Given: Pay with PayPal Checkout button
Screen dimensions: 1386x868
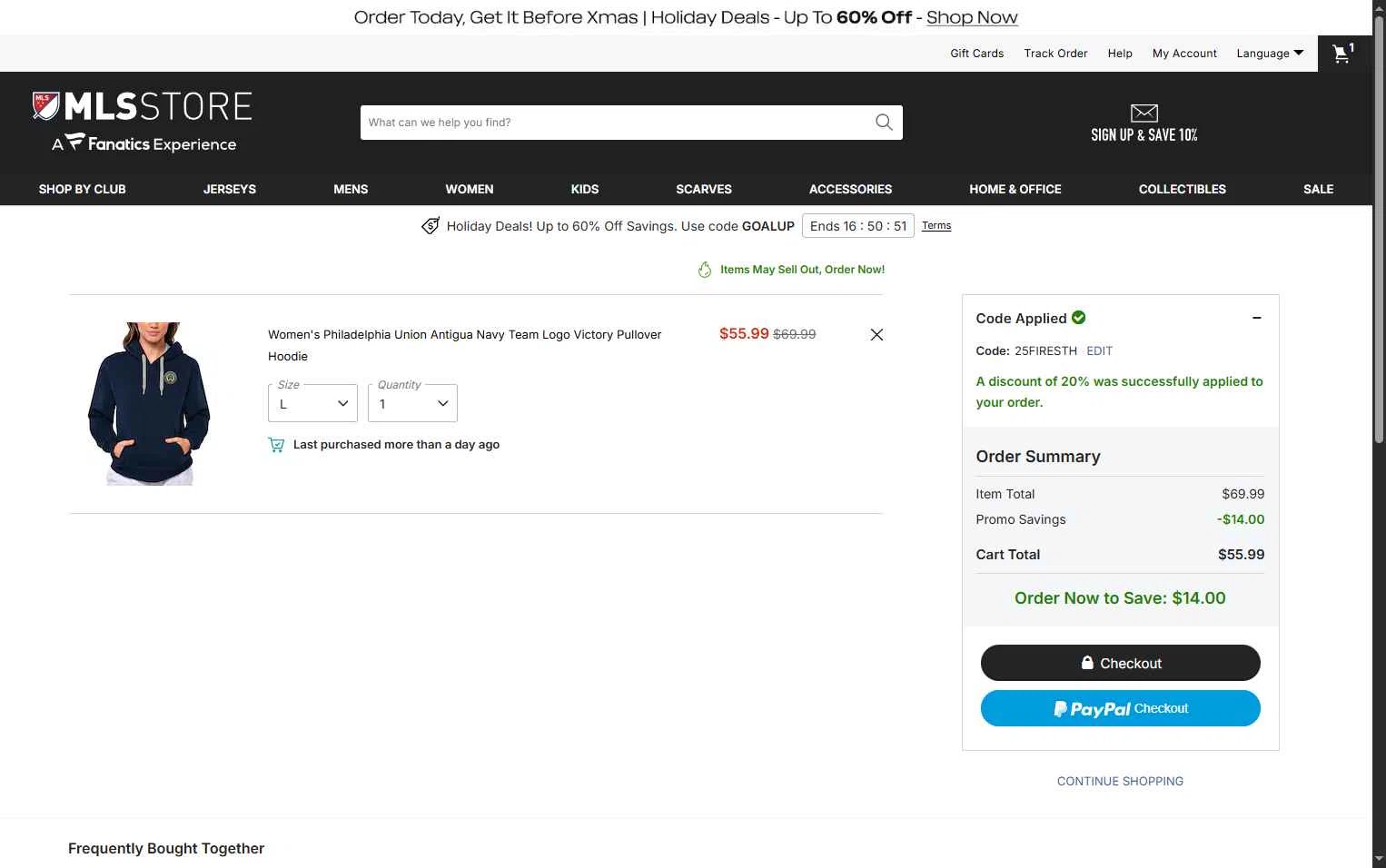Looking at the screenshot, I should pyautogui.click(x=1121, y=708).
